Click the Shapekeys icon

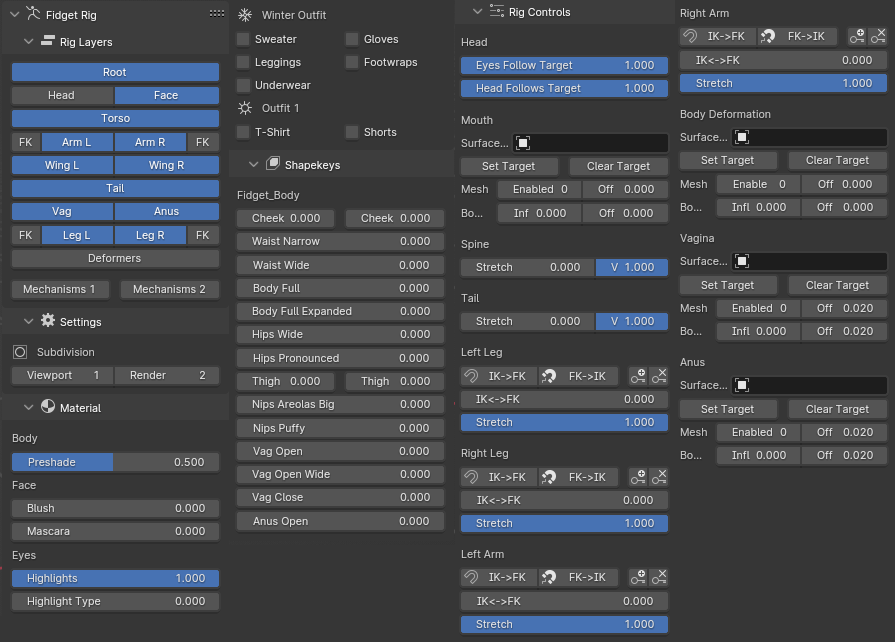click(273, 164)
